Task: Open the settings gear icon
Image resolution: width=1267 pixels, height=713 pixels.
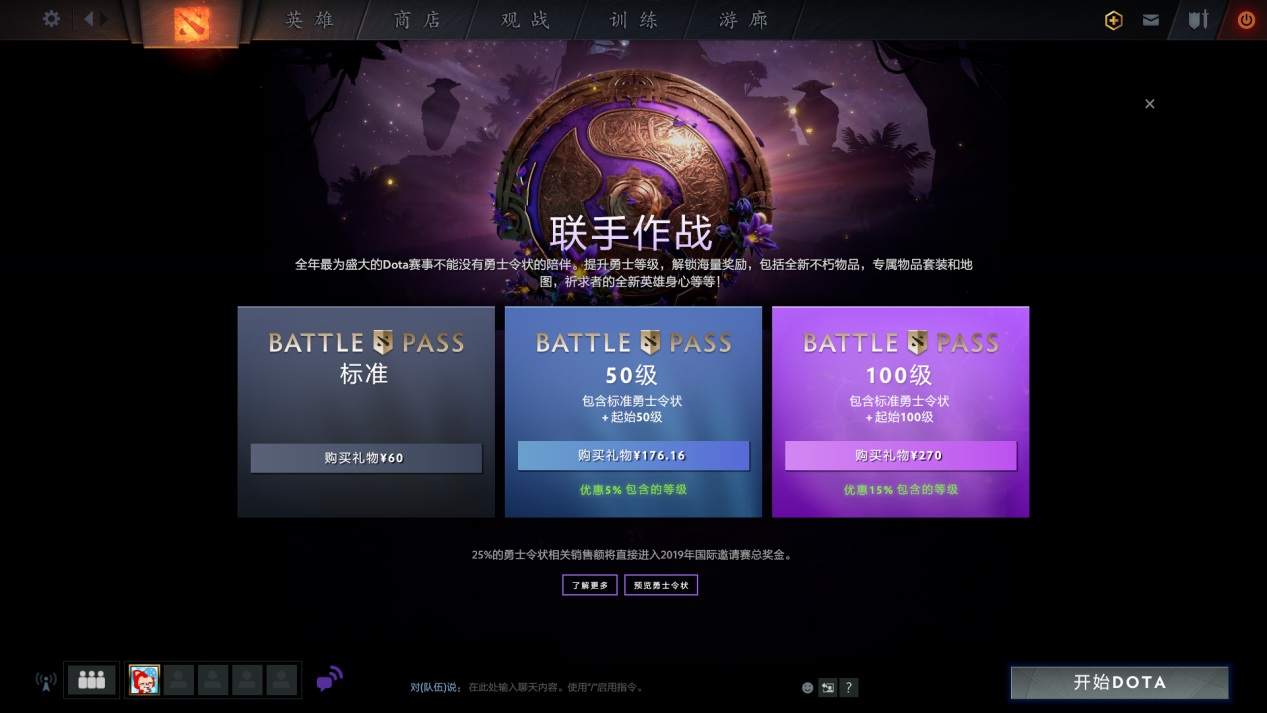Action: tap(51, 19)
